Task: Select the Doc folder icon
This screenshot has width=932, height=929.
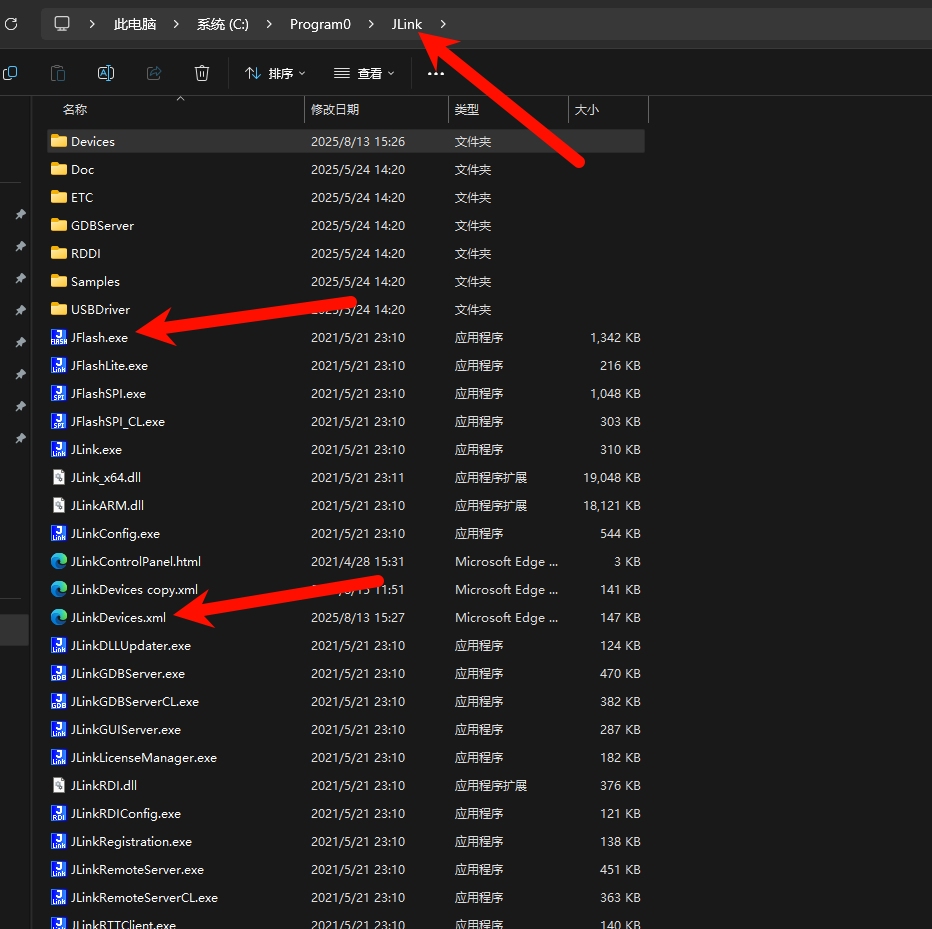Action: pos(59,169)
